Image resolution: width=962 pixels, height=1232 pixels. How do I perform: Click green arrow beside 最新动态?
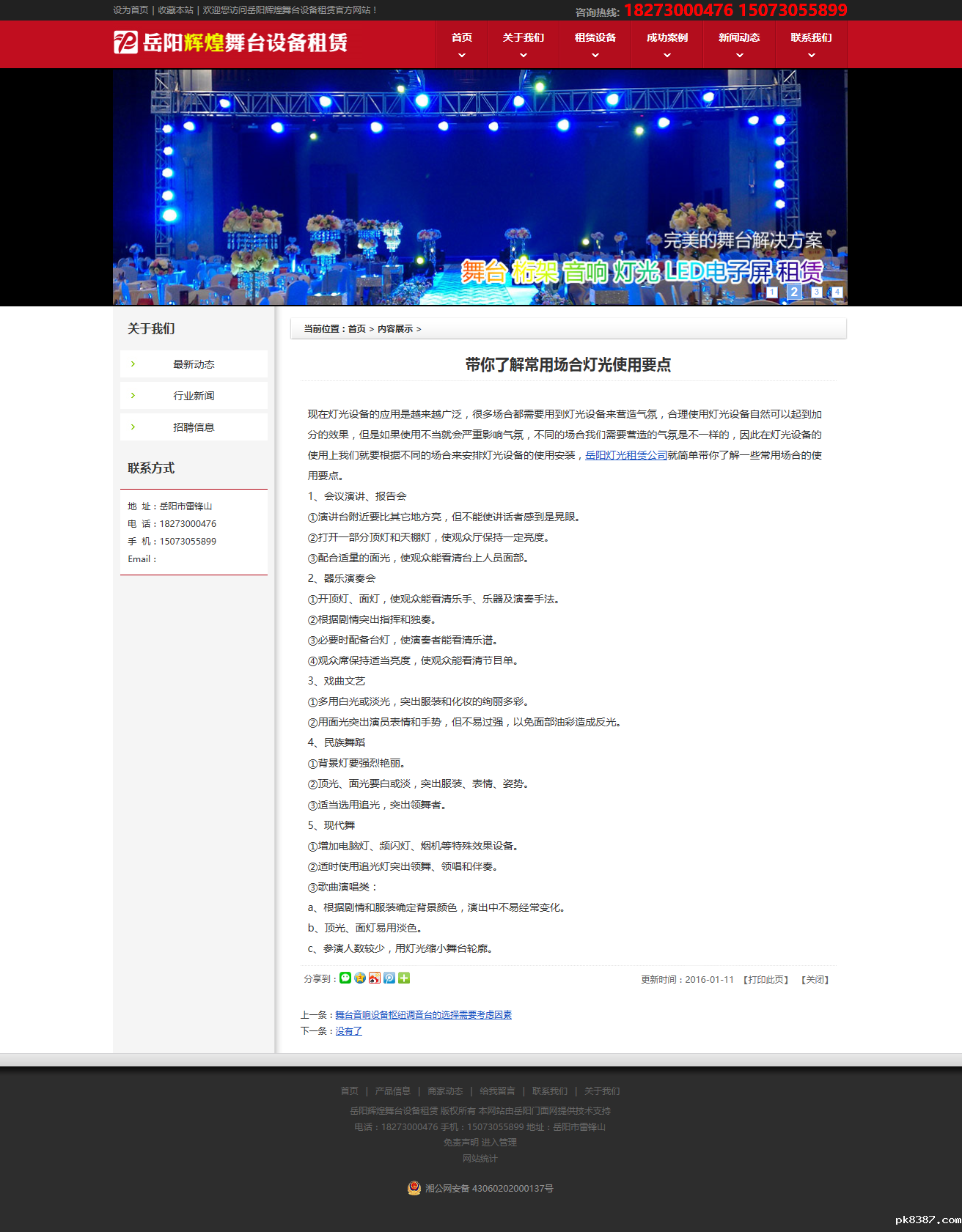133,364
